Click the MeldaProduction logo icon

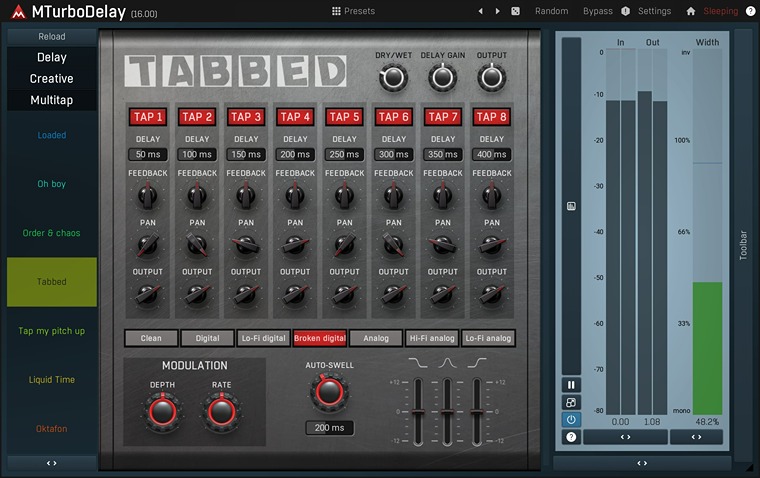(18, 12)
